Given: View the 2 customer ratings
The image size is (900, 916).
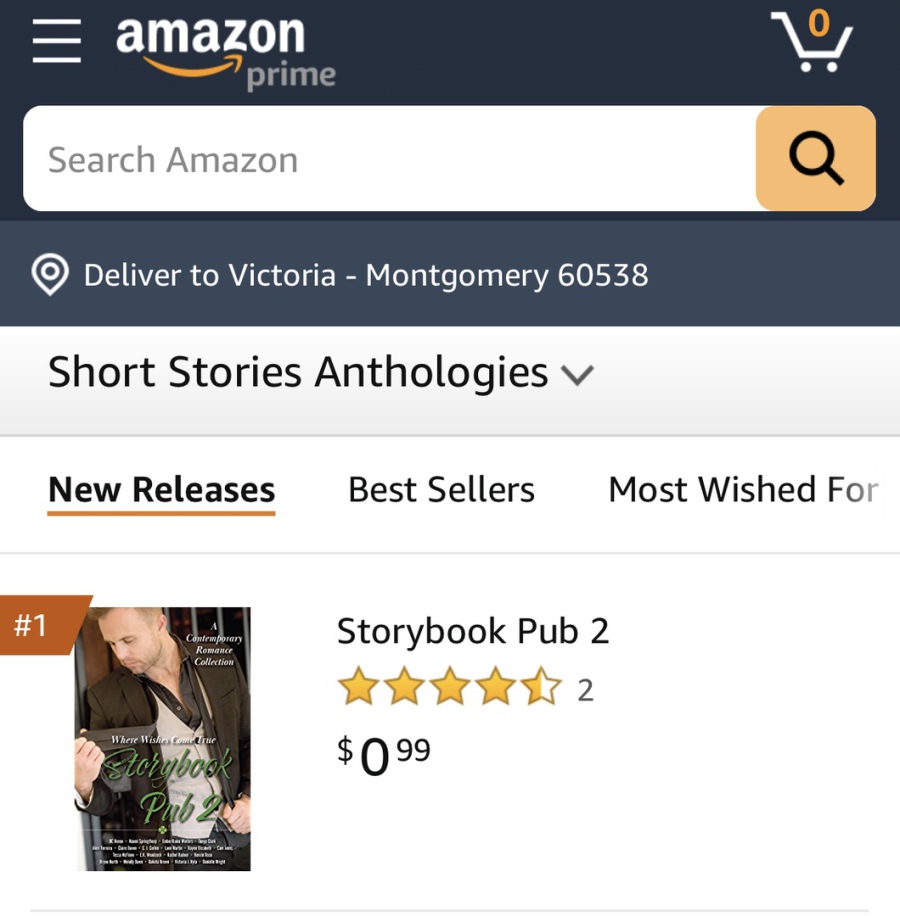Looking at the screenshot, I should 585,690.
